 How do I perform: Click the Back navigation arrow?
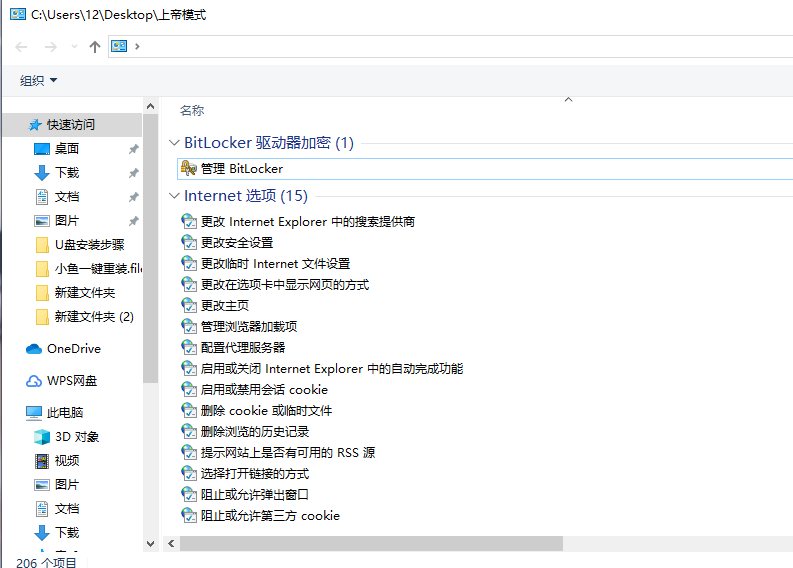pos(21,47)
